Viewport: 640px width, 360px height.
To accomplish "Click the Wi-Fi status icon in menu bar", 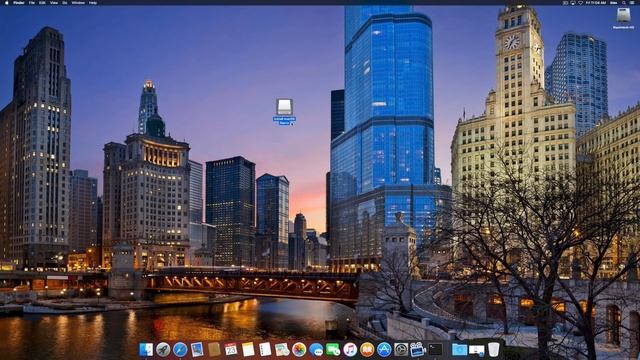I will click(x=580, y=2).
